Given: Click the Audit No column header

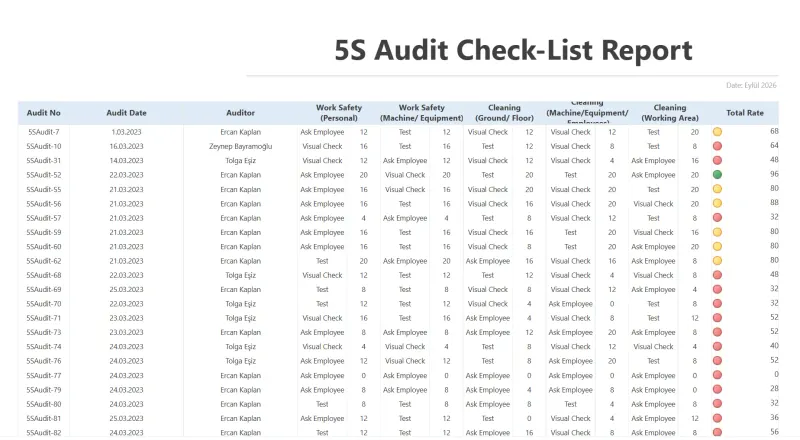Looking at the screenshot, I should point(43,113).
